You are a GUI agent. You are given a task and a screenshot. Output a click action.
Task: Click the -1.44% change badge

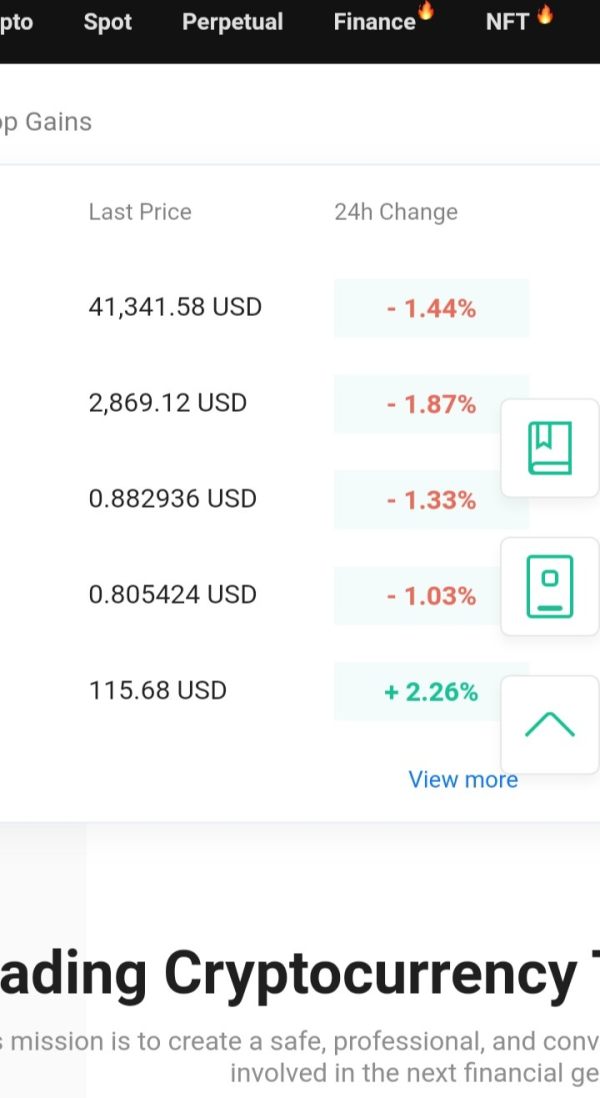pyautogui.click(x=431, y=309)
